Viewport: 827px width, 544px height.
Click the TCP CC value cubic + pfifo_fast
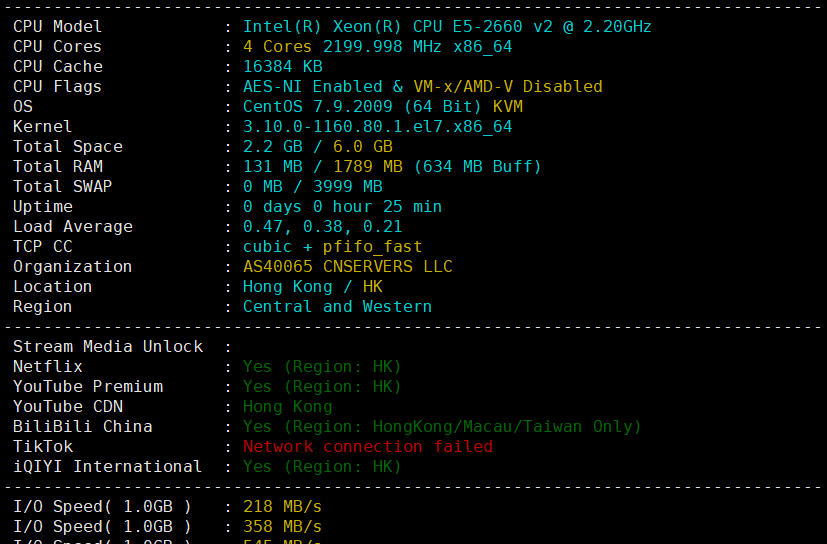click(x=332, y=247)
